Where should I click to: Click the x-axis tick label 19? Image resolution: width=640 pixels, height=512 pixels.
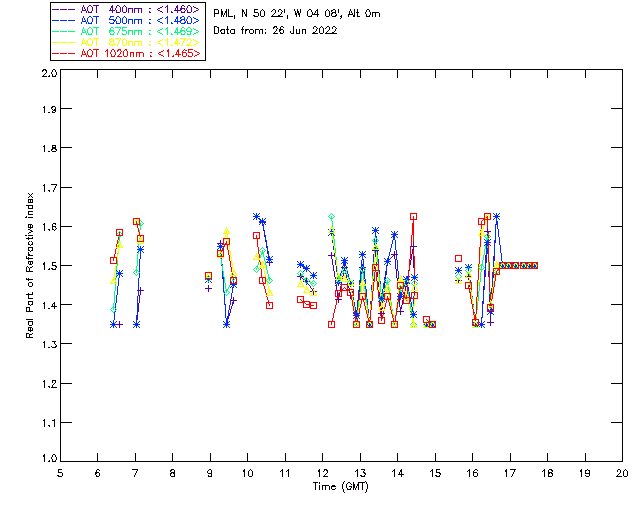(x=585, y=473)
